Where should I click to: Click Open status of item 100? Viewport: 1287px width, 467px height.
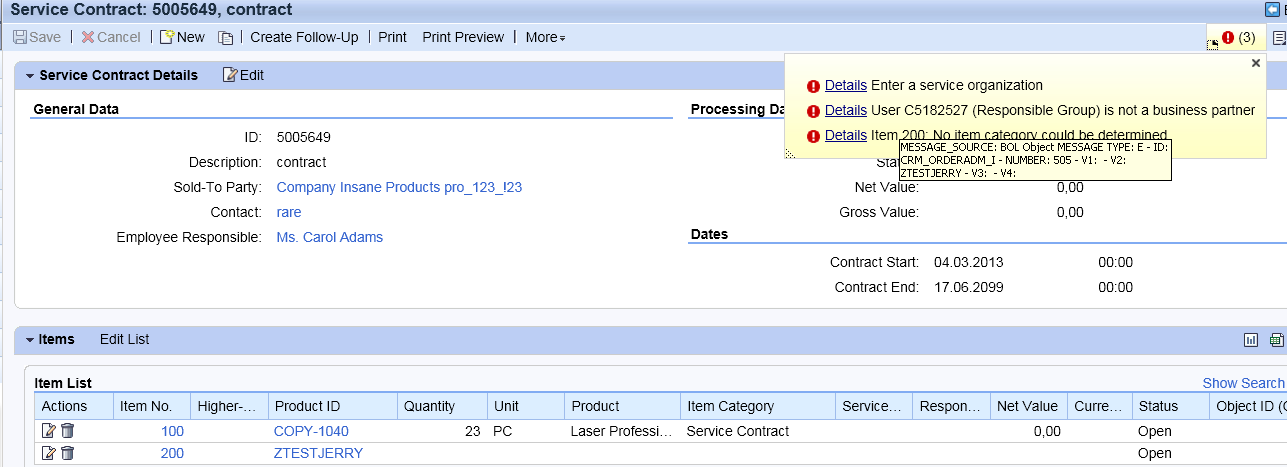click(1155, 431)
